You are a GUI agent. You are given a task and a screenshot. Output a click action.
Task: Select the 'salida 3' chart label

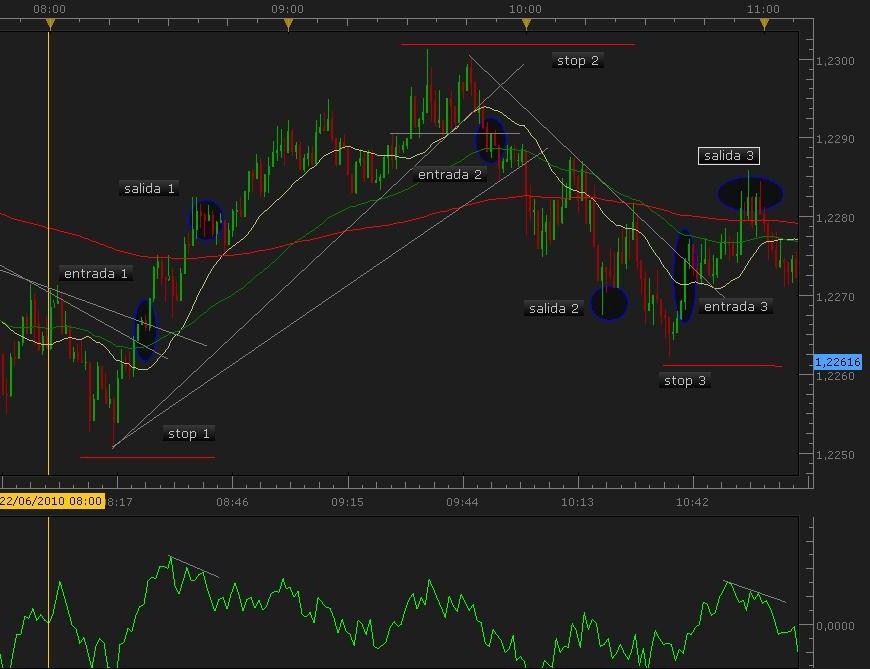(729, 156)
